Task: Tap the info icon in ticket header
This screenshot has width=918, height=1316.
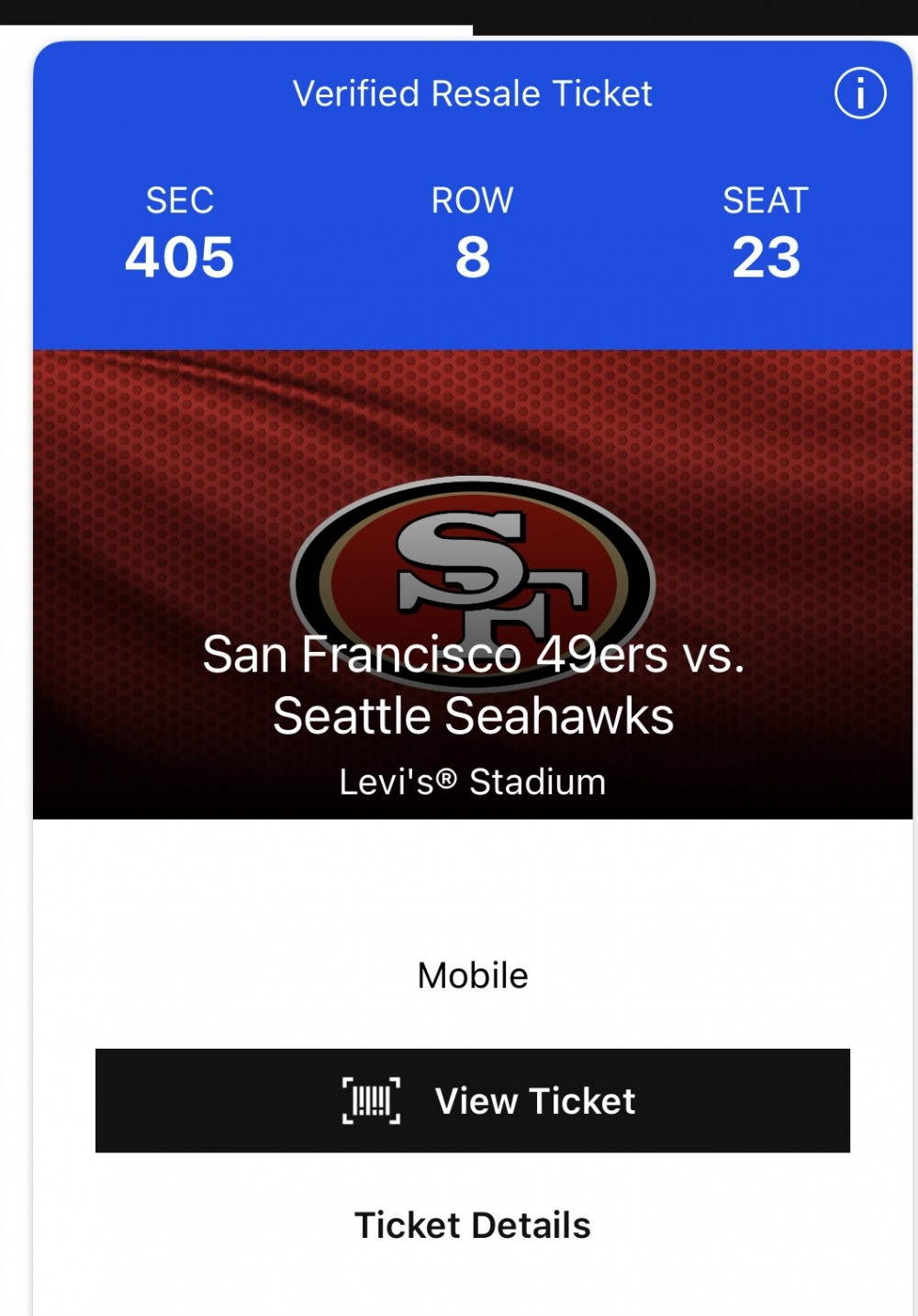Action: click(860, 94)
